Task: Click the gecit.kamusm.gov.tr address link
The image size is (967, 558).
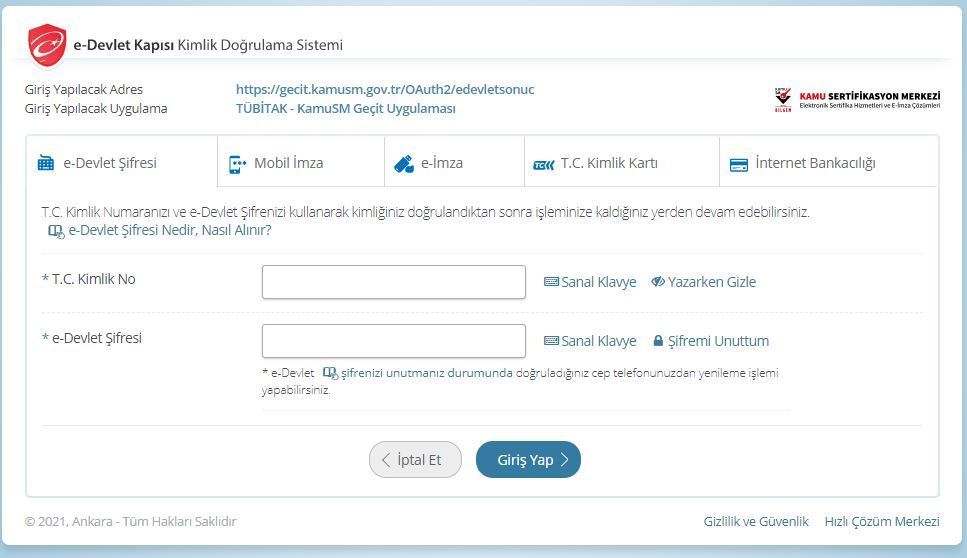Action: [x=385, y=89]
